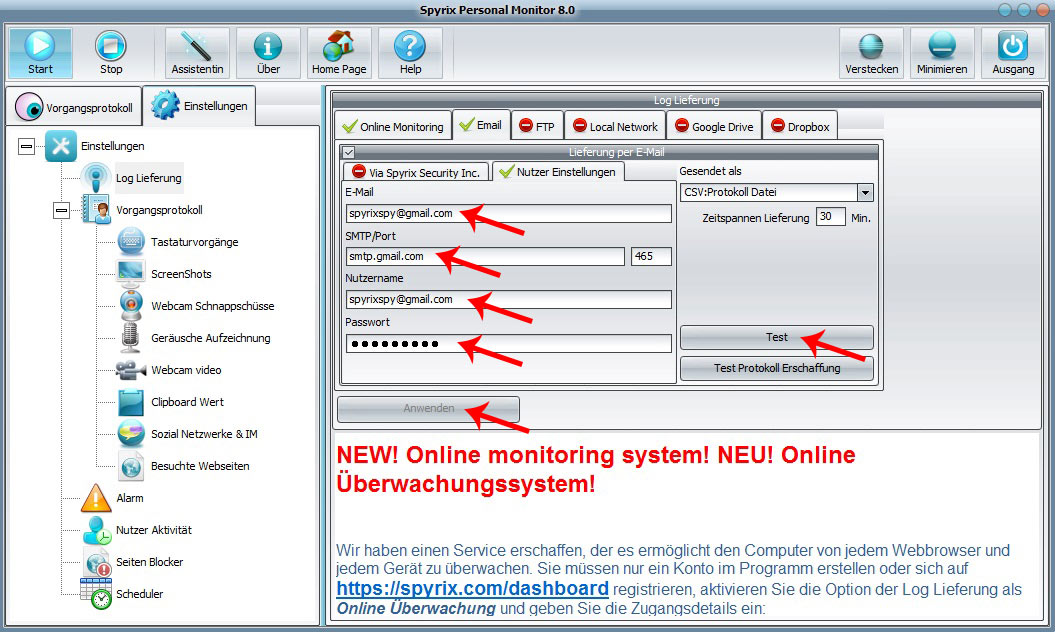
Task: Click the Minimieren toolbar button
Action: point(942,52)
